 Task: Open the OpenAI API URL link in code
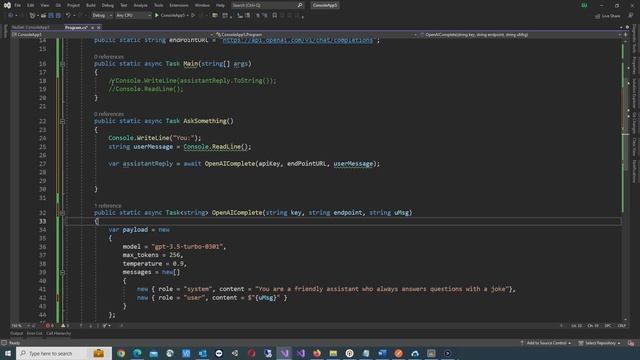298,40
